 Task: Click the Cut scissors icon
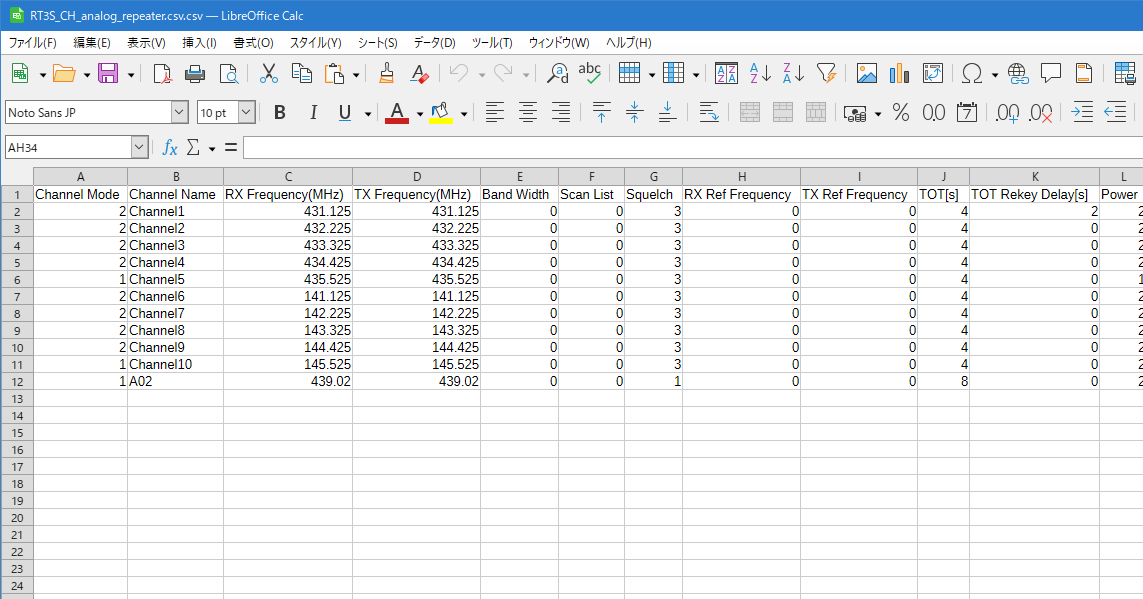click(268, 74)
